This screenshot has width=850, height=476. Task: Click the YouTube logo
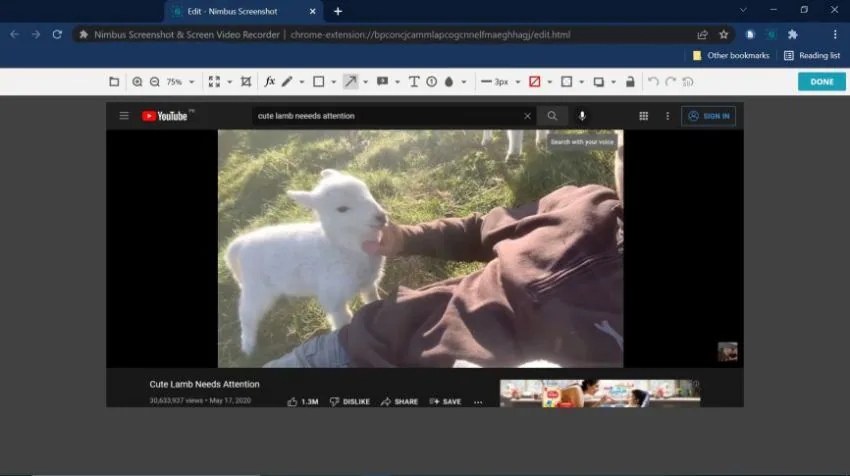click(x=165, y=116)
